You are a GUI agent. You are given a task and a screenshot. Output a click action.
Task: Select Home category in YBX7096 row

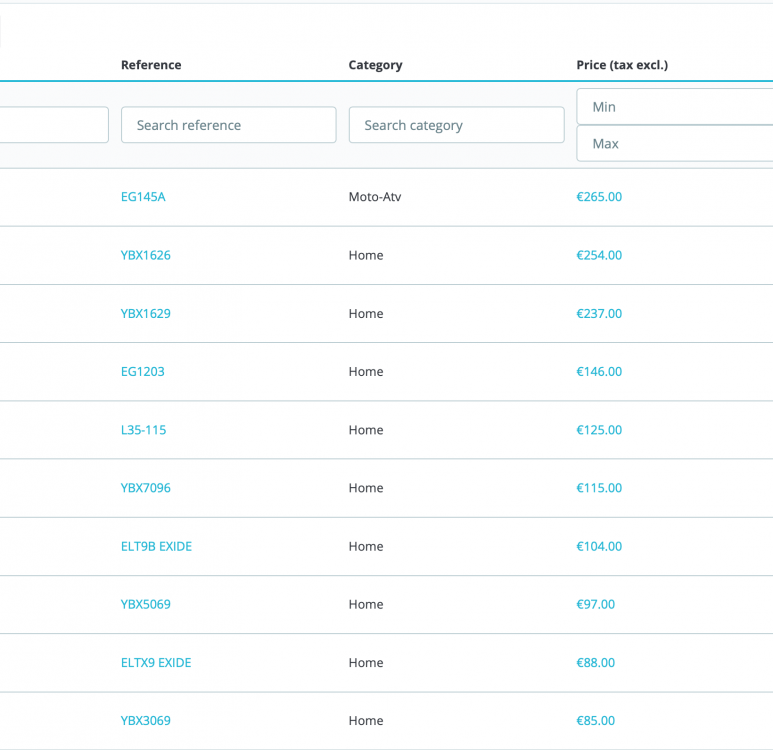click(x=366, y=488)
